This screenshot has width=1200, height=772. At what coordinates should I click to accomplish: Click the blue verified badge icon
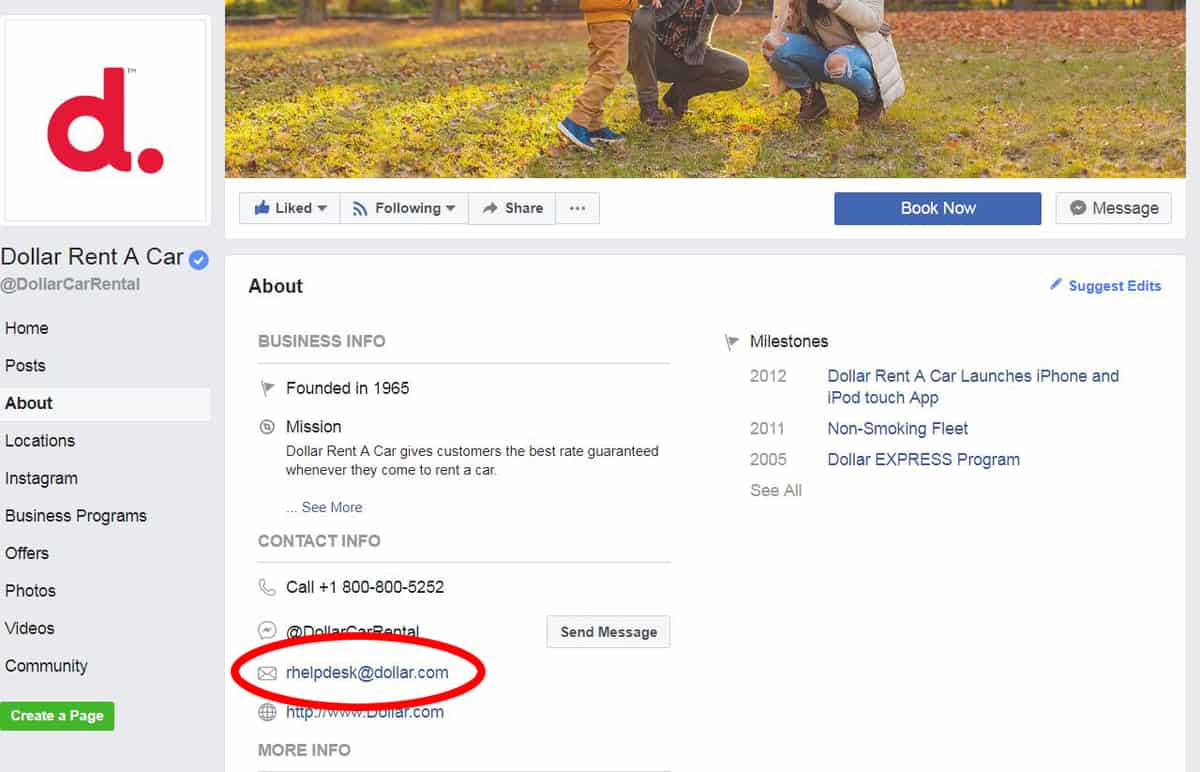[x=199, y=260]
